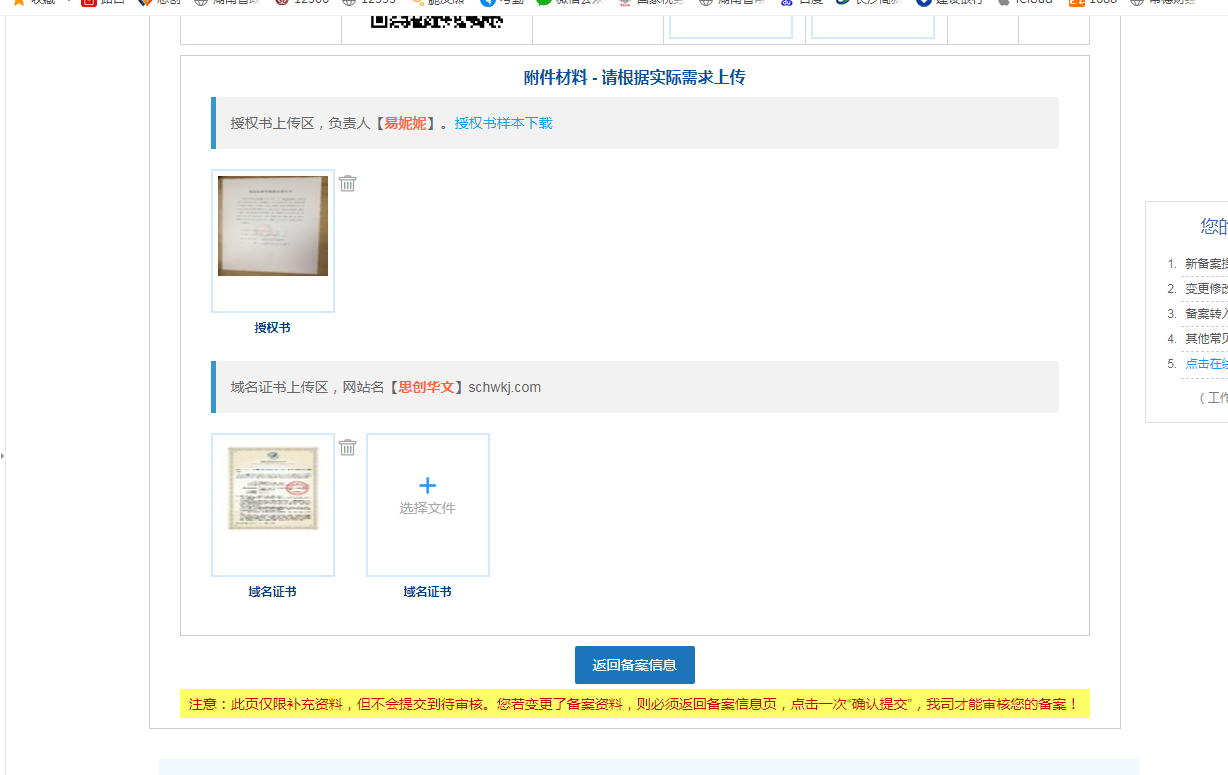Viewport: 1228px width, 775px height.
Task: Collapse the left edge panel arrow
Action: click(x=4, y=455)
